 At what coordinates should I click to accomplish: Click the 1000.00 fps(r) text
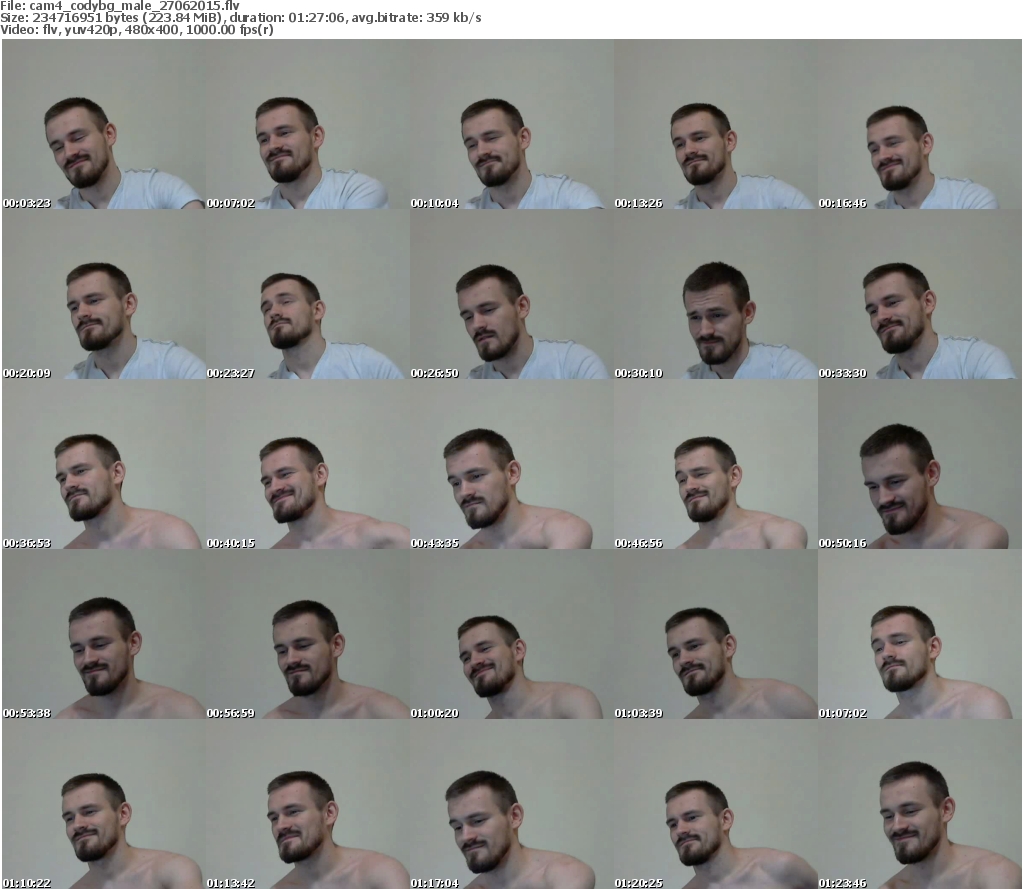[x=229, y=29]
